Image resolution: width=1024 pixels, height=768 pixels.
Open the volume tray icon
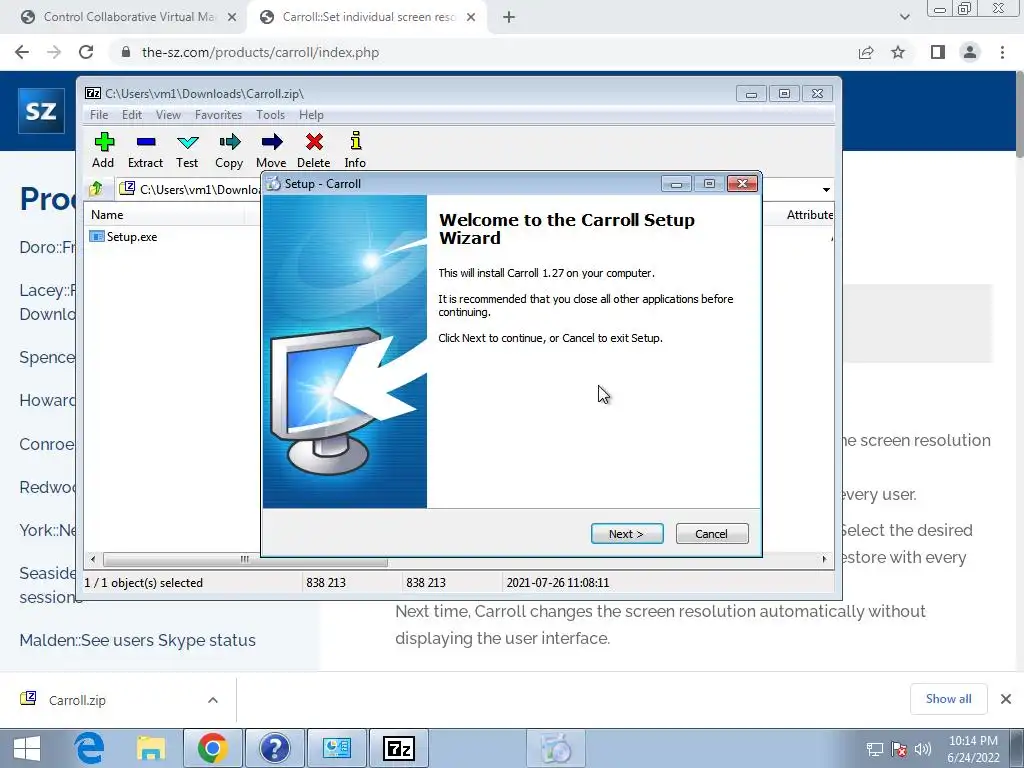coord(923,749)
